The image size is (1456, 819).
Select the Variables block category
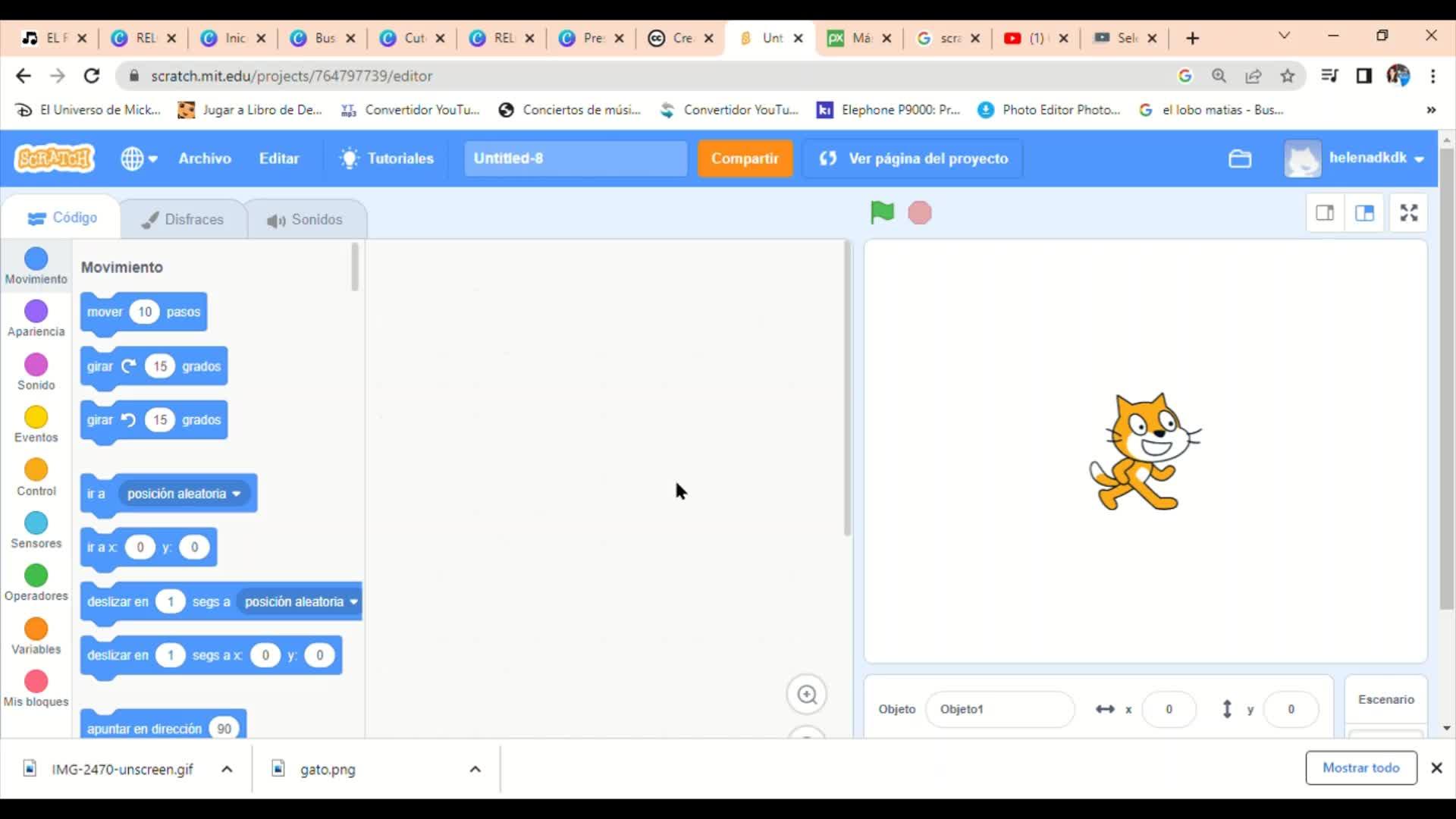pyautogui.click(x=36, y=636)
